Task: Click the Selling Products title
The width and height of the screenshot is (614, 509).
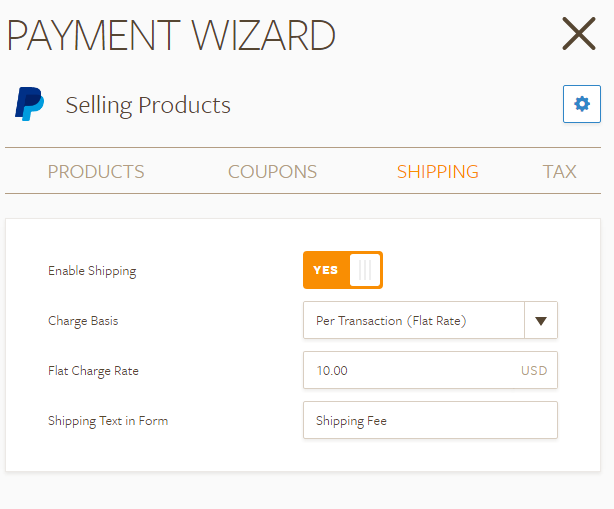Action: coord(148,105)
